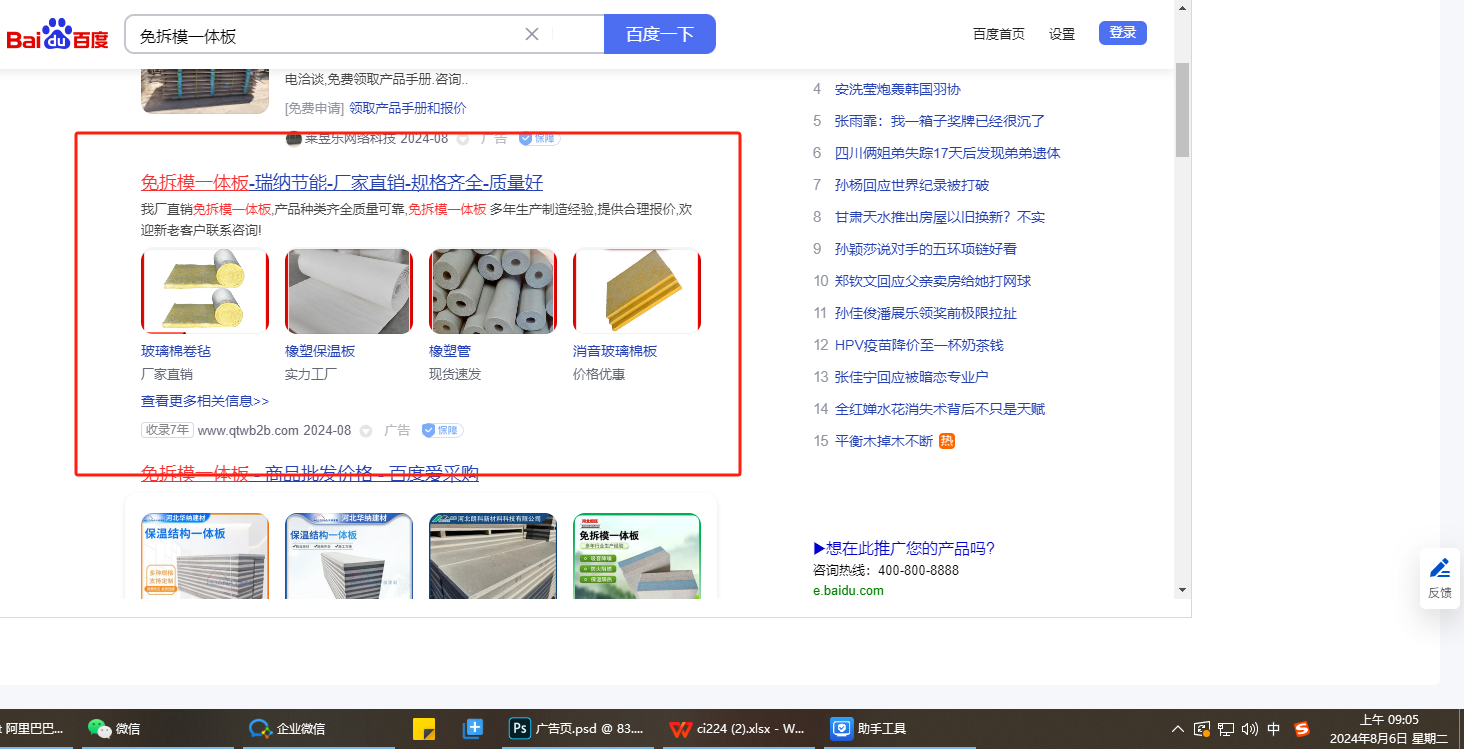1464x749 pixels.
Task: Click the Sogou S tray icon
Action: (1302, 729)
